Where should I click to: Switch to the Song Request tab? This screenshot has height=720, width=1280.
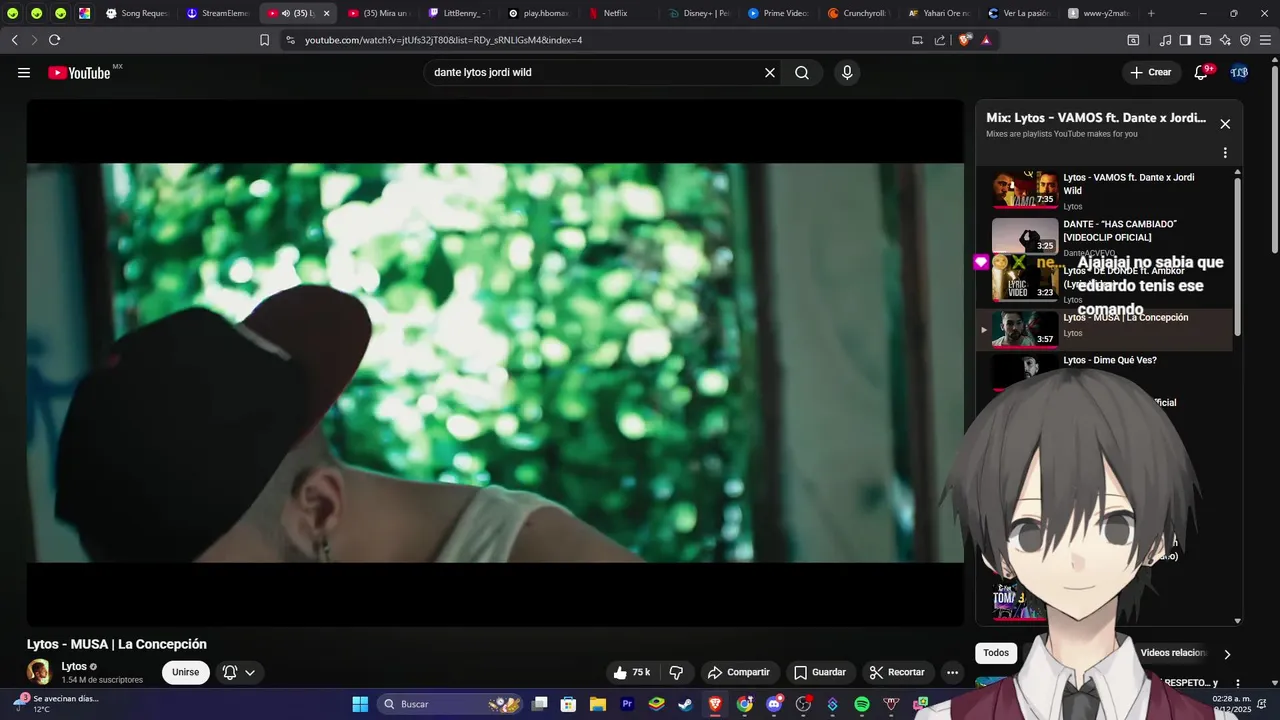pos(136,13)
